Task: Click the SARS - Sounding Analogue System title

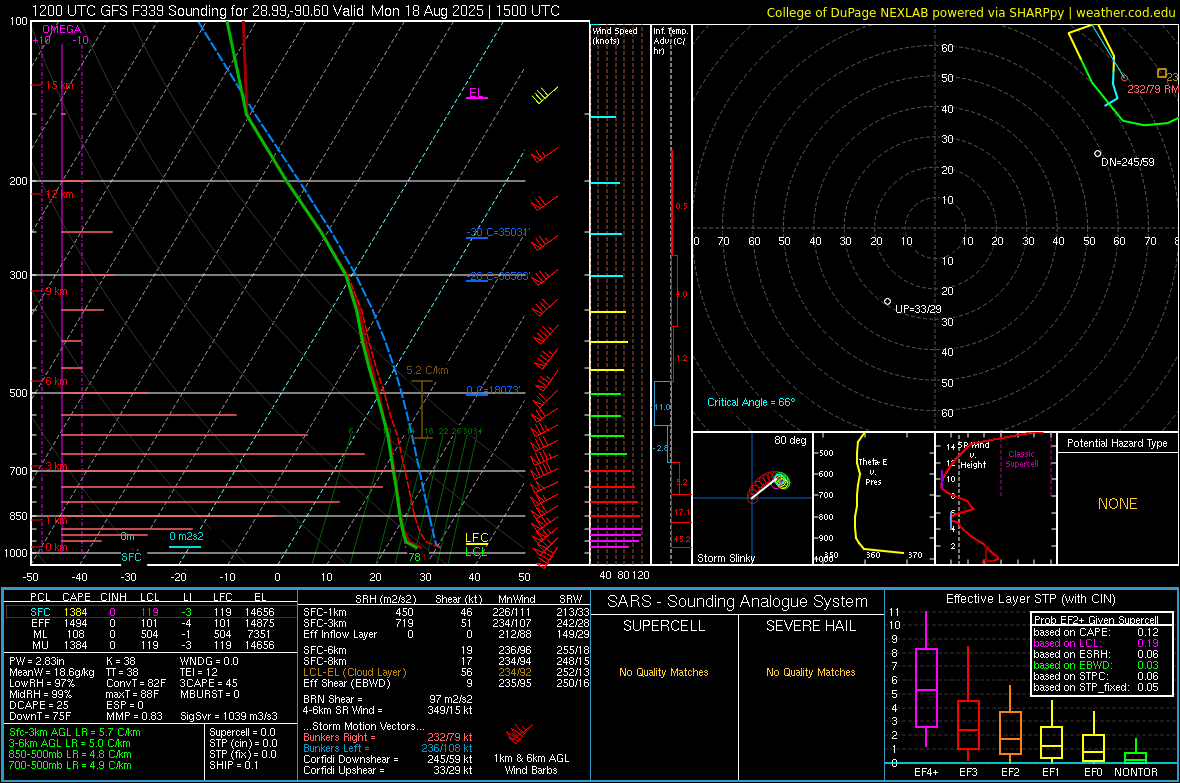Action: (x=737, y=602)
